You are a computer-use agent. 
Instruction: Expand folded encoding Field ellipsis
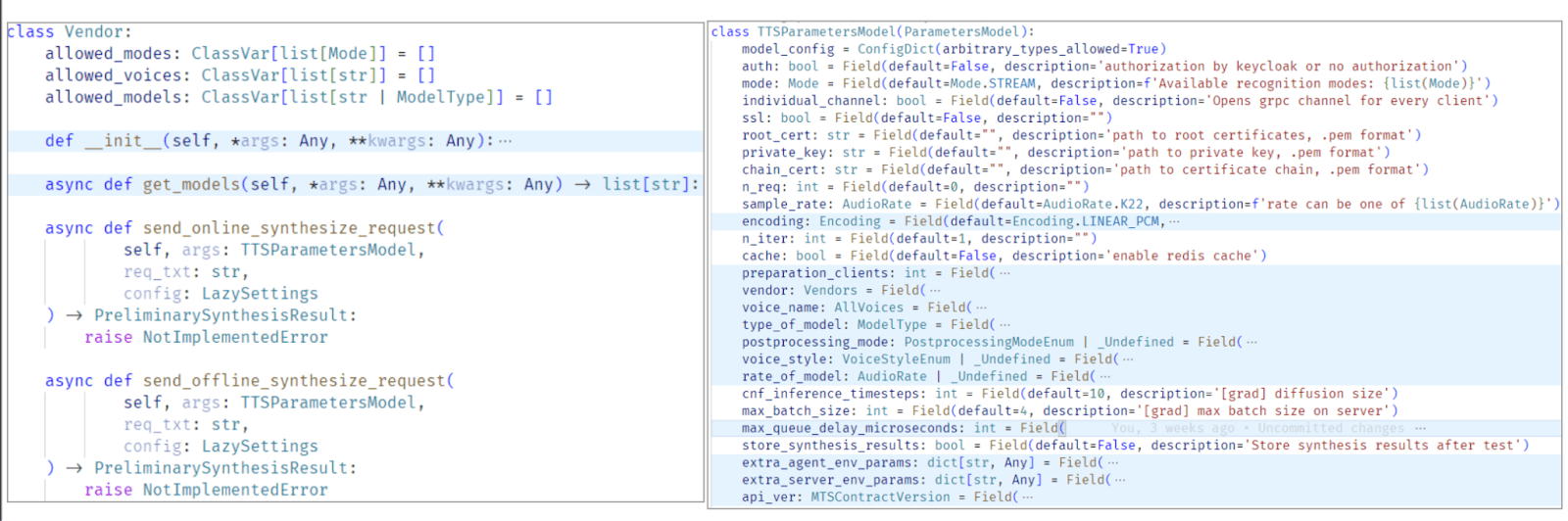pos(1174,221)
